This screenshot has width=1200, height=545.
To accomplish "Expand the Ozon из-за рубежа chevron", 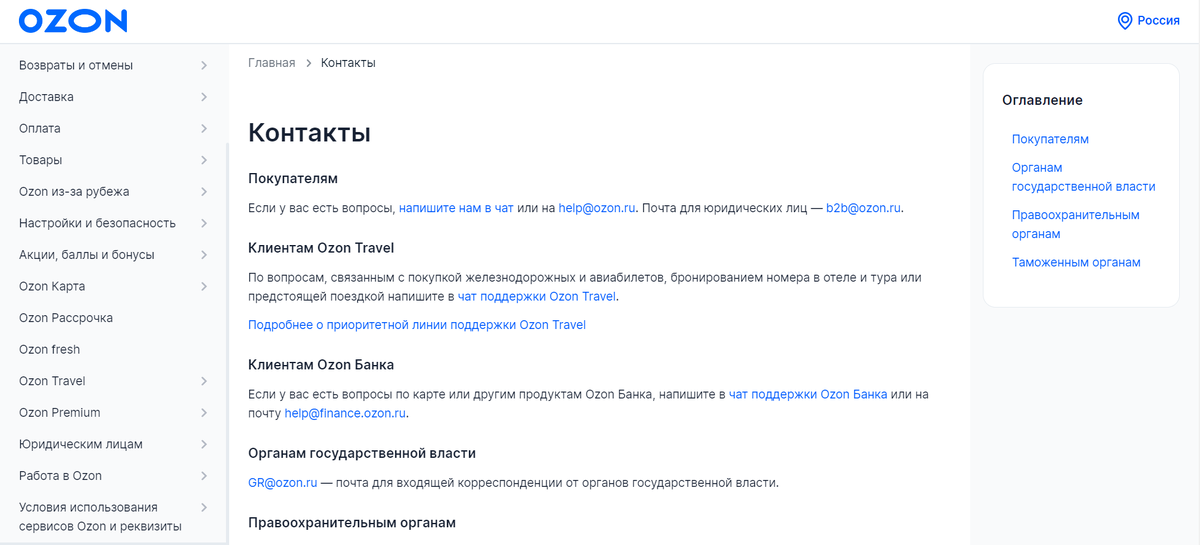I will pos(204,192).
